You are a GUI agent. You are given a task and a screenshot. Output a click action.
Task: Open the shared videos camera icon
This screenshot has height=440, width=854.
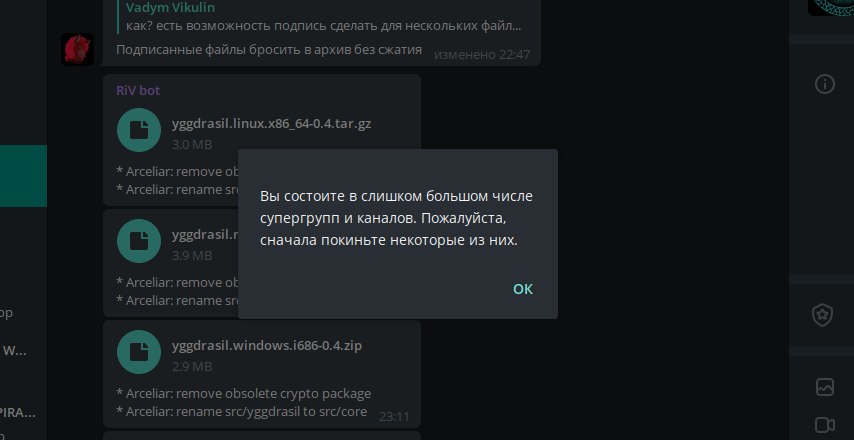(825, 424)
